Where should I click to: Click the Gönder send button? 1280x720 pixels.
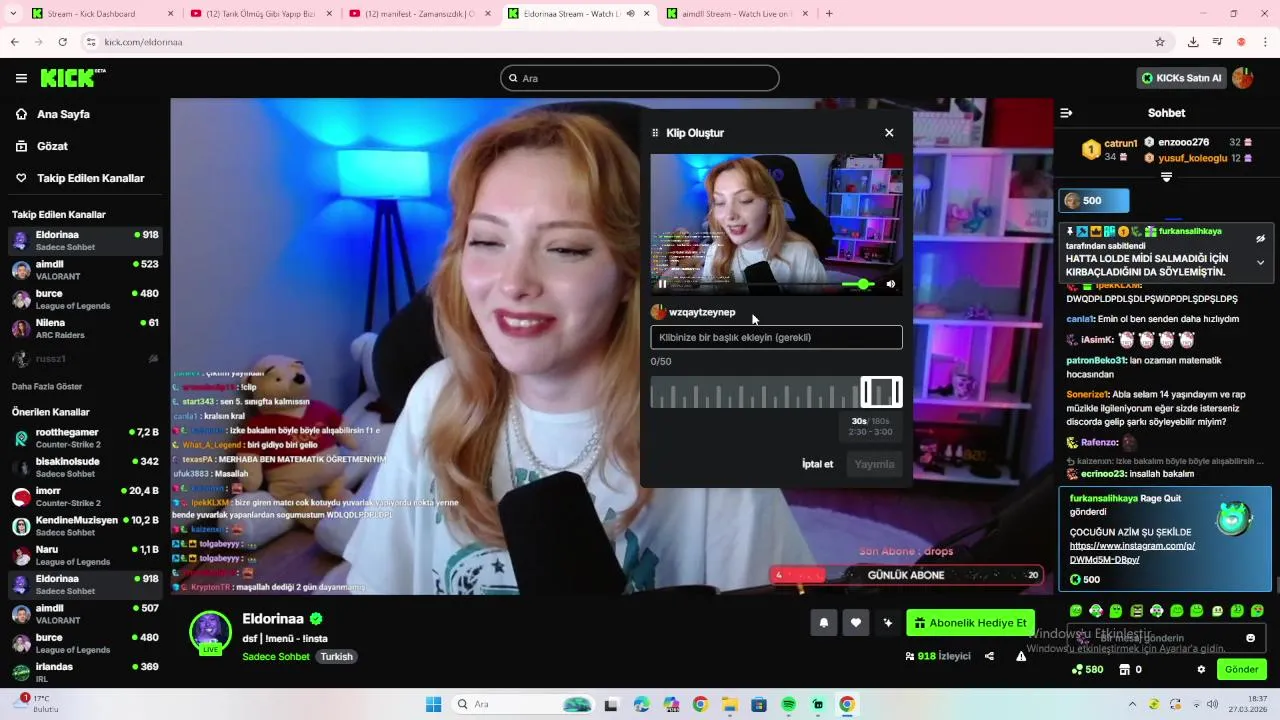coord(1241,669)
